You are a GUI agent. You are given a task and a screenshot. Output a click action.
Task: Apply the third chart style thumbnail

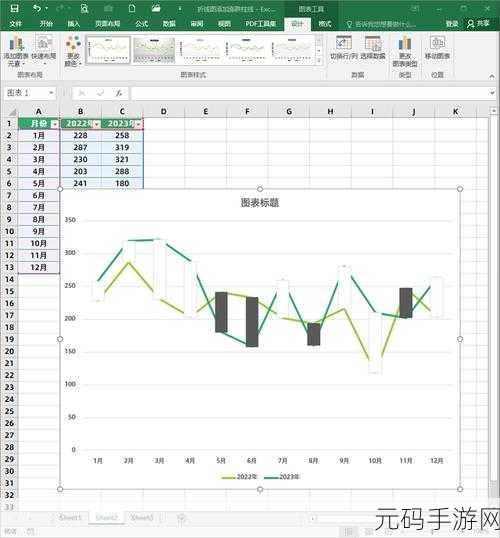(x=200, y=50)
